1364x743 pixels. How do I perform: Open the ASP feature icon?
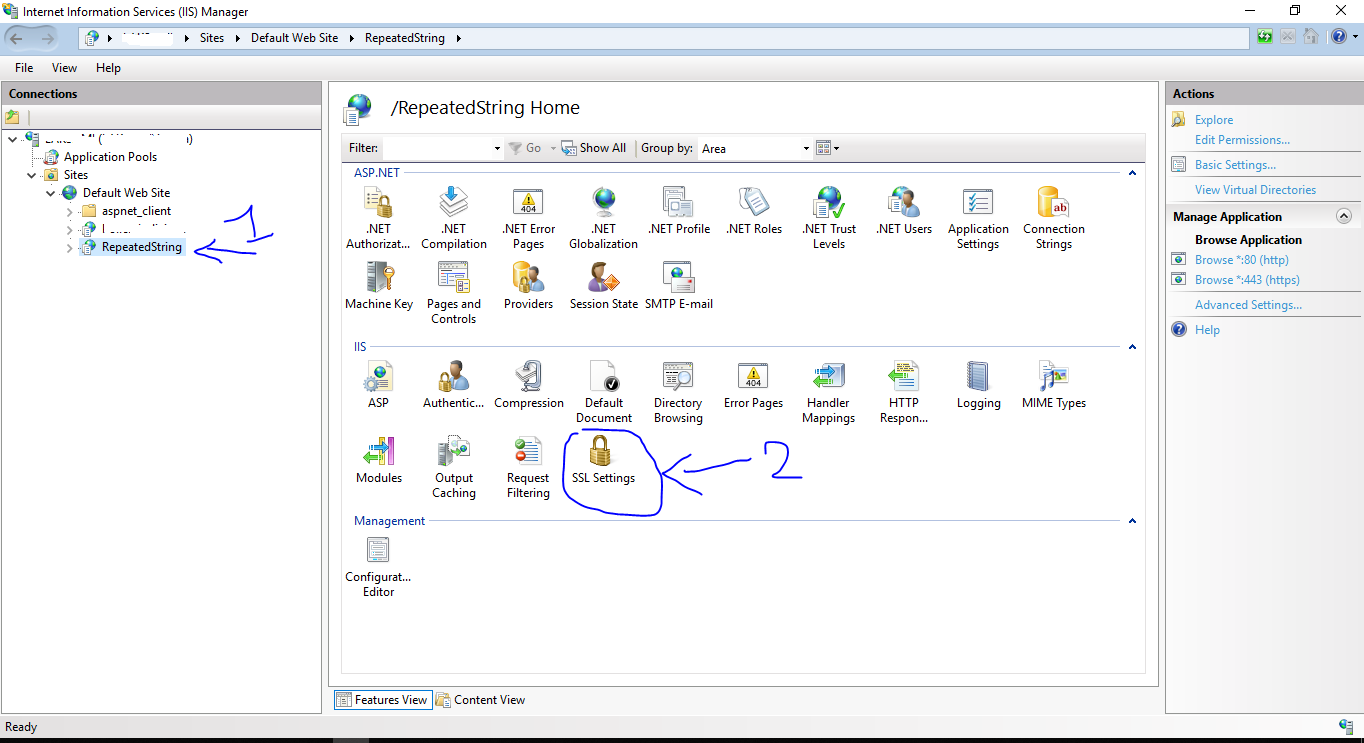[x=378, y=385]
